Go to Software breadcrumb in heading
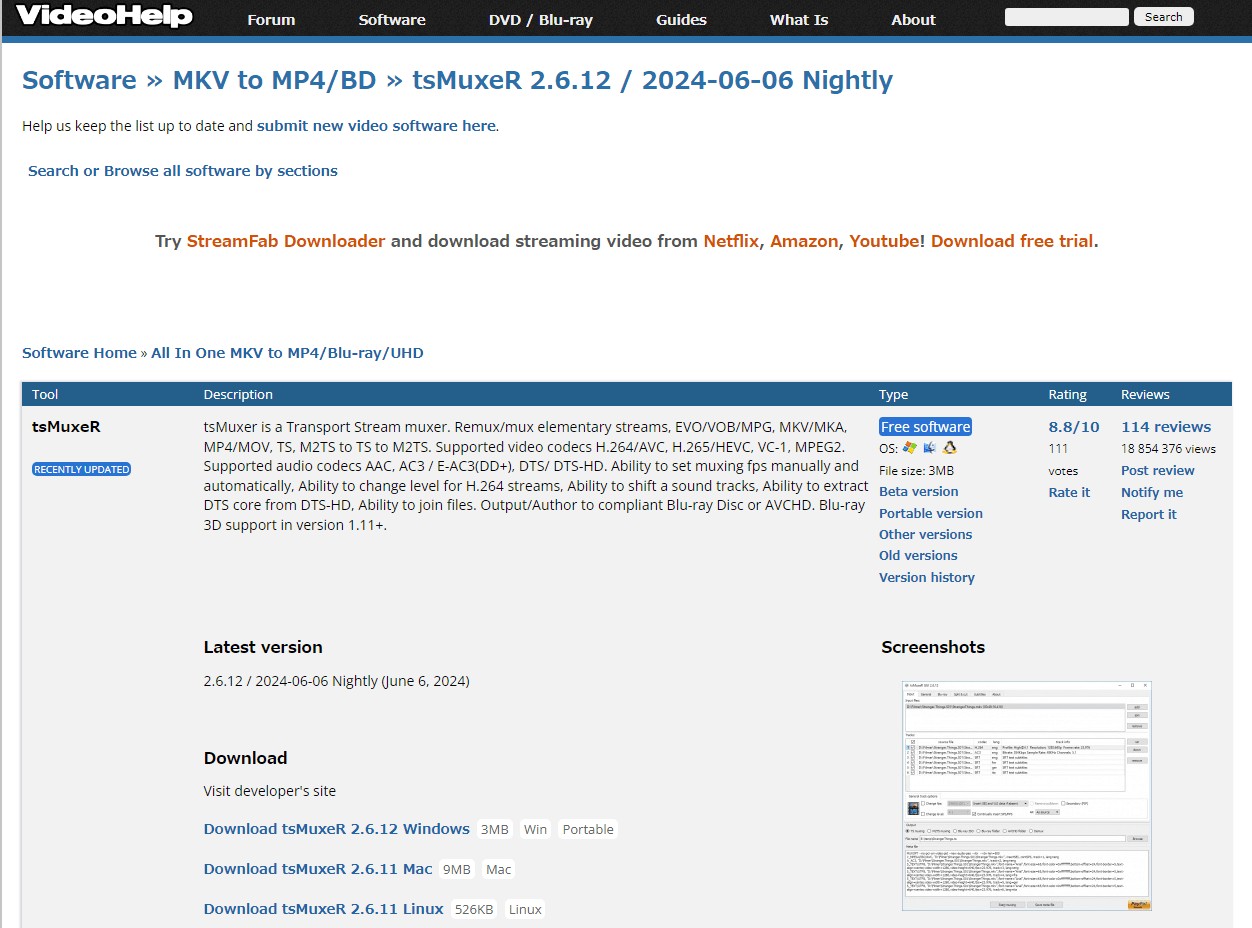Viewport: 1252px width, 928px height. (x=79, y=80)
